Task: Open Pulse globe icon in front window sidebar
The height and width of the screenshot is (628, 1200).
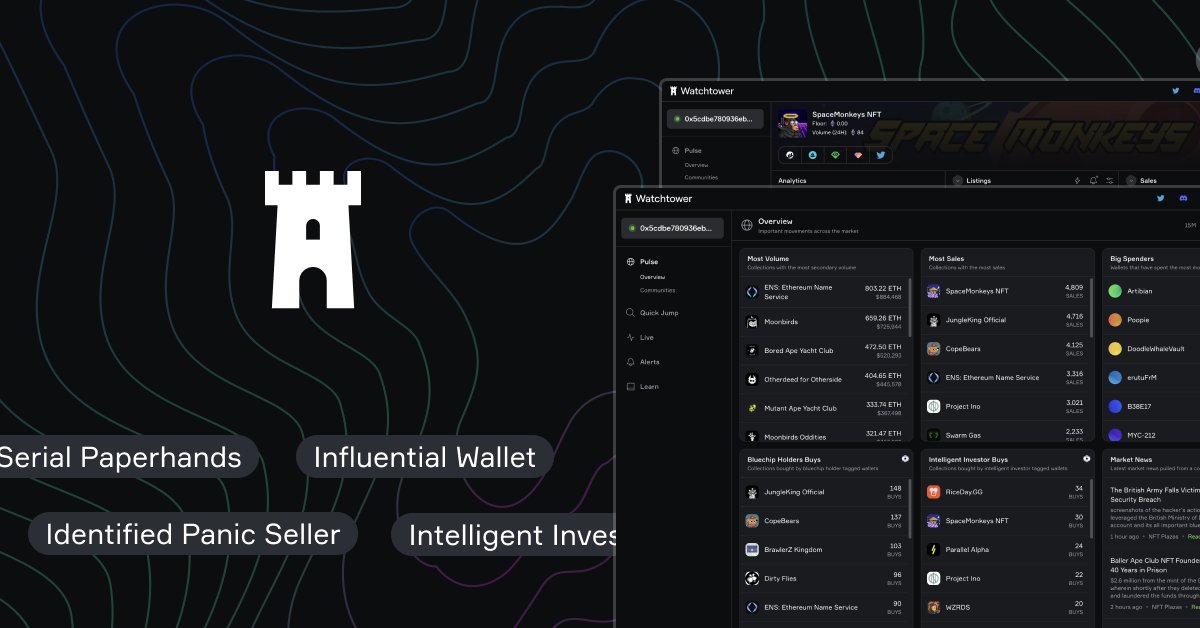Action: coord(630,262)
